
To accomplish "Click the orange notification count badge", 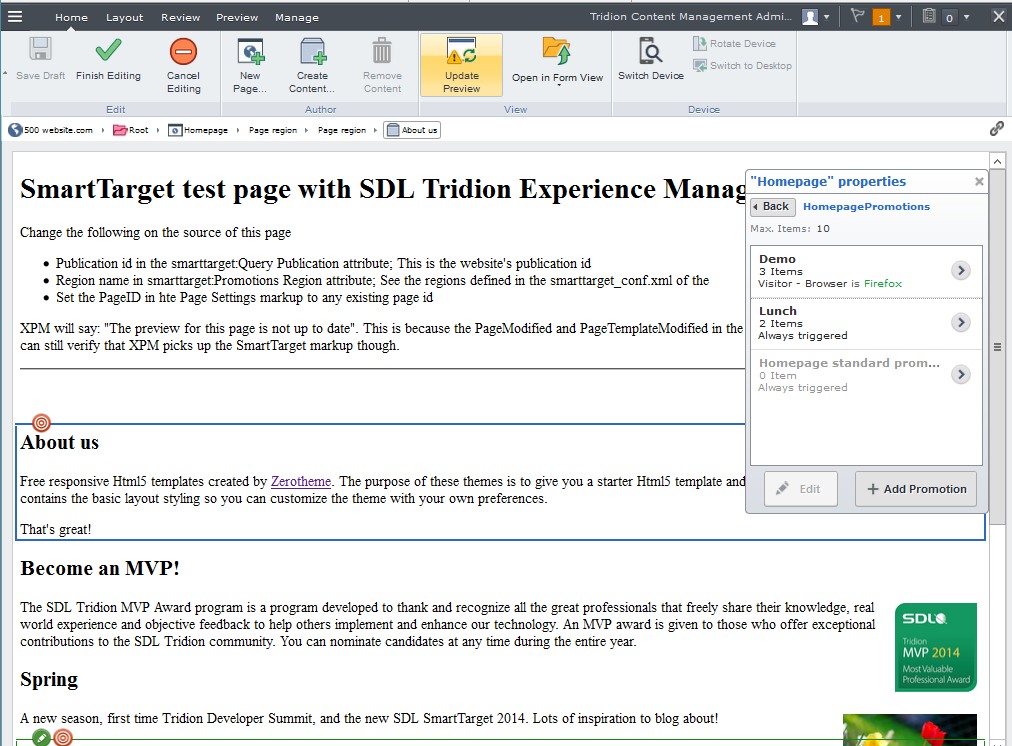I will [881, 17].
